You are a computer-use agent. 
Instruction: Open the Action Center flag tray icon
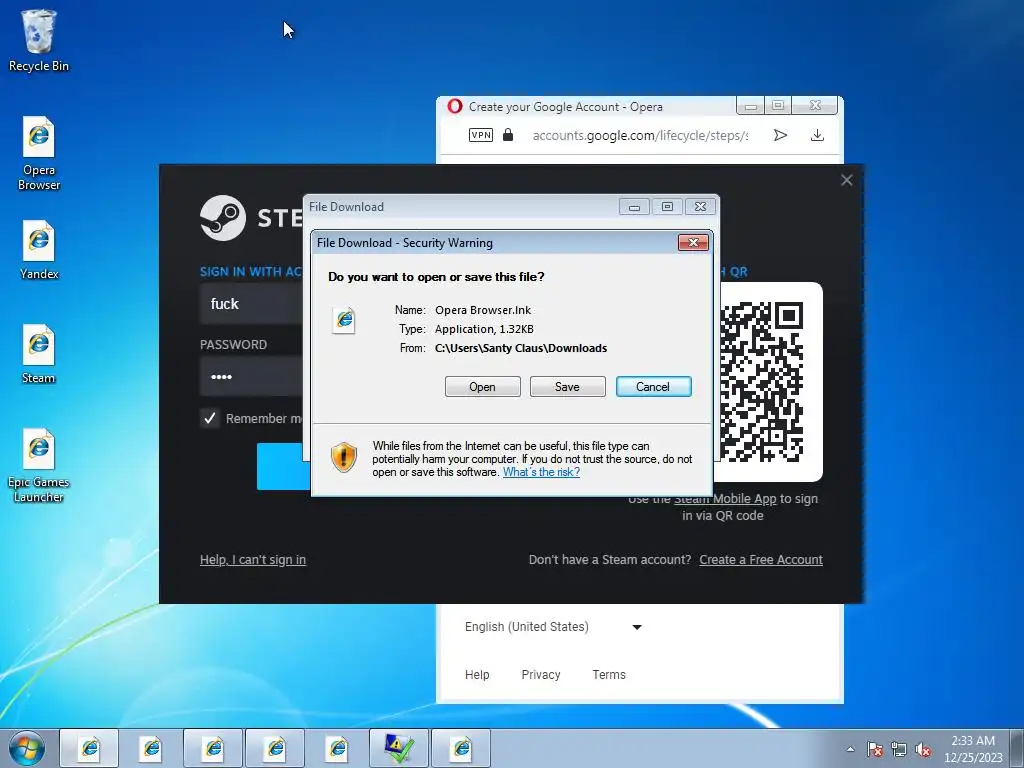[875, 749]
